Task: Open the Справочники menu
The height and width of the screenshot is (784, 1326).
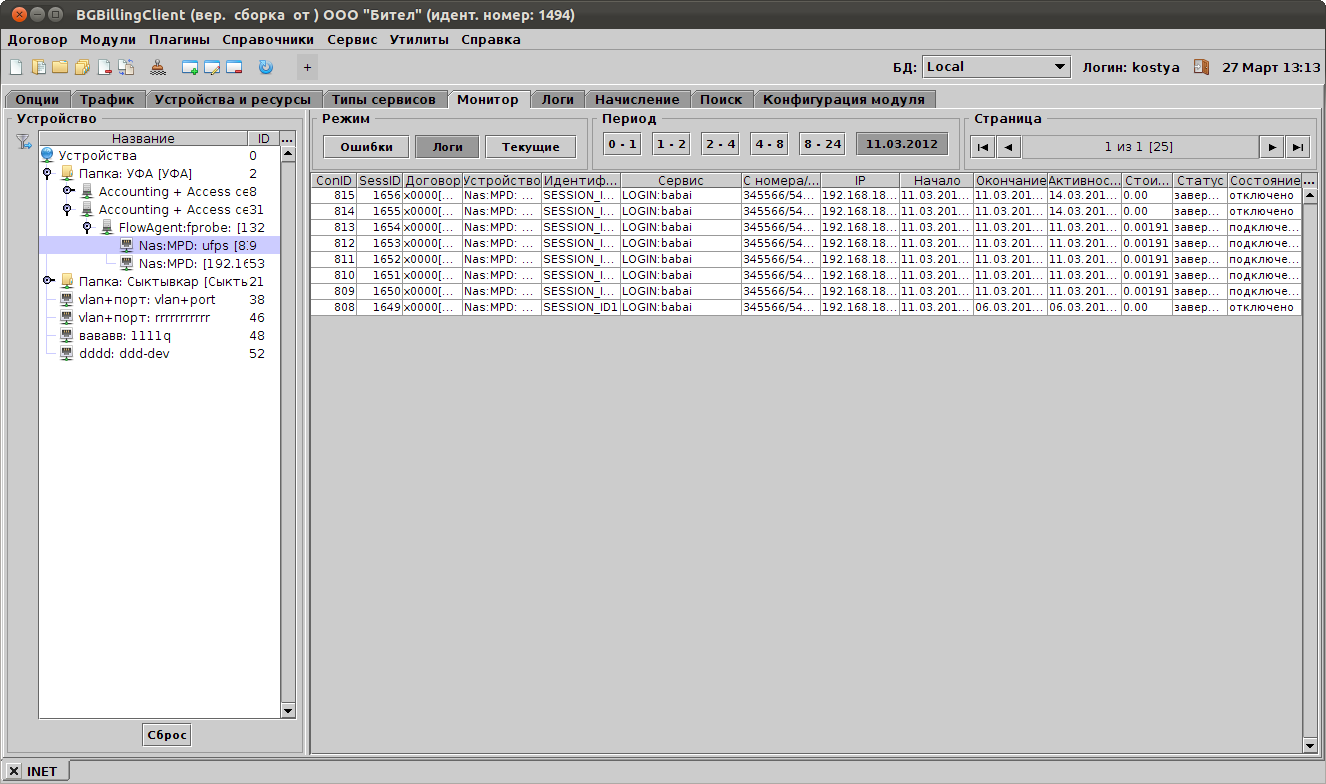Action: (x=268, y=40)
